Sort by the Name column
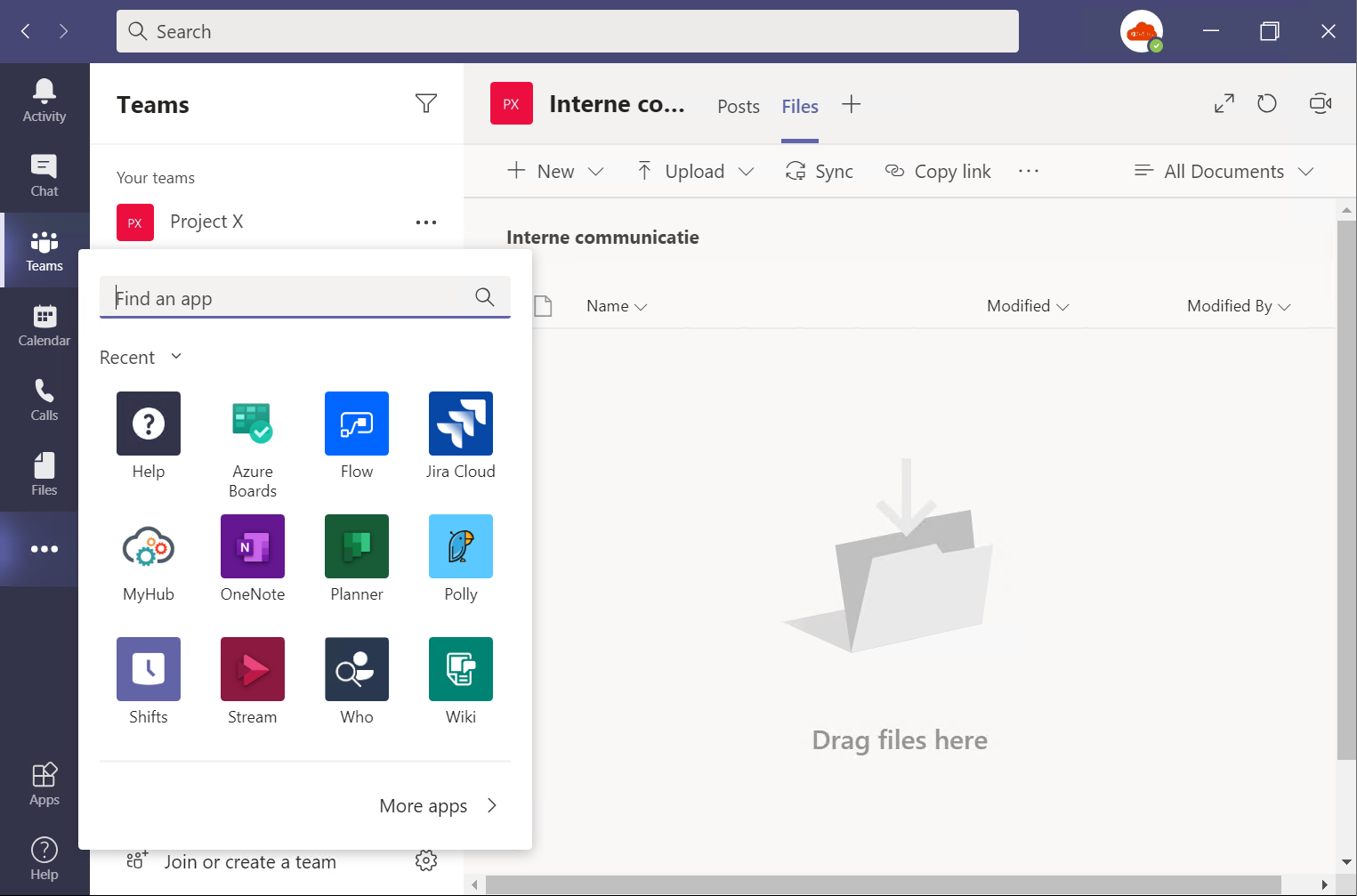This screenshot has width=1357, height=896. [x=617, y=306]
